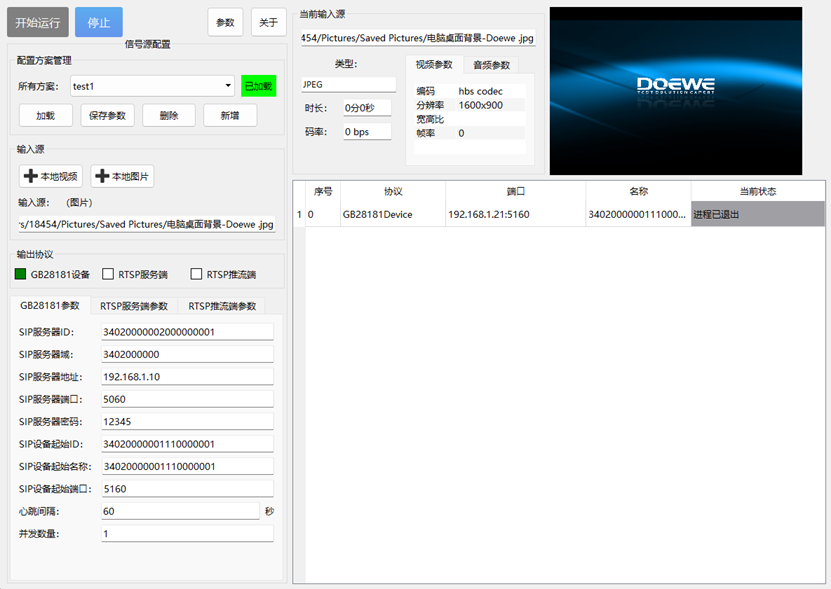Click the 删除 scheme button
Image resolution: width=831 pixels, height=589 pixels.
pos(168,116)
